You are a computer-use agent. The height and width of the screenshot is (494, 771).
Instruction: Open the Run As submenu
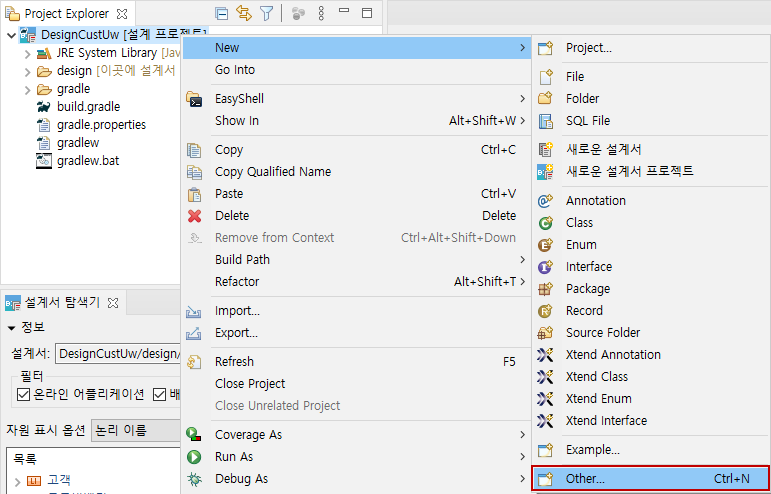[234, 457]
